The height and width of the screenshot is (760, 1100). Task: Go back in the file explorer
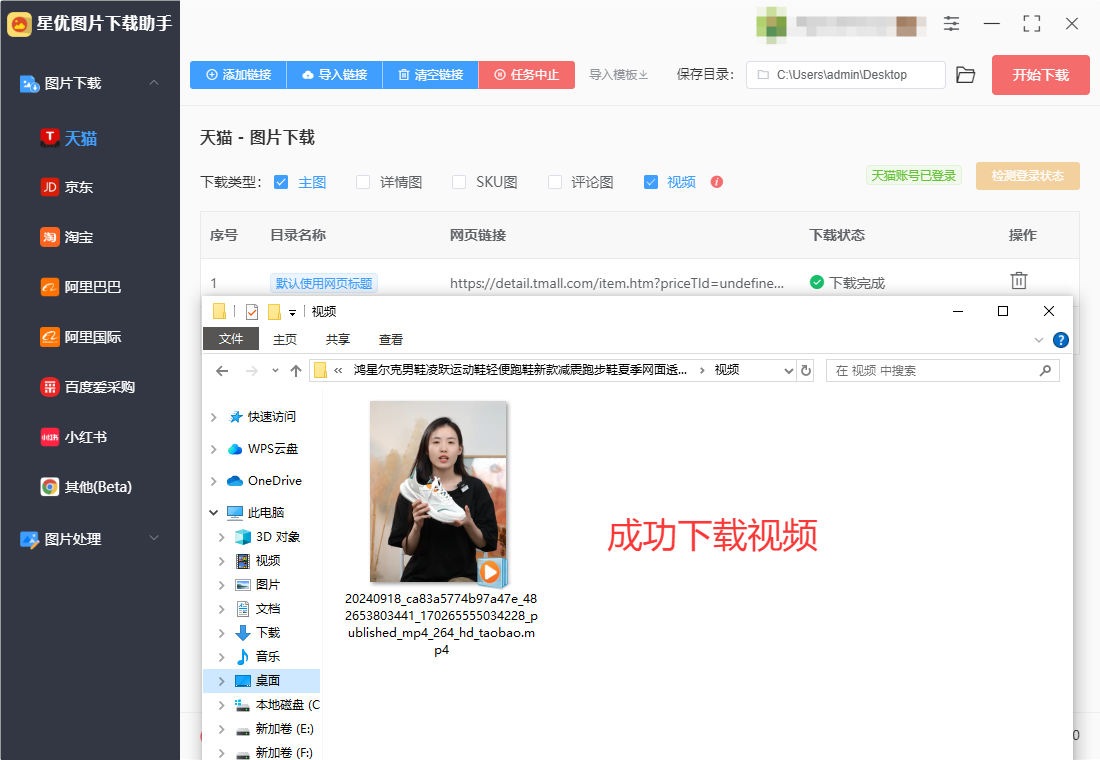pyautogui.click(x=222, y=371)
